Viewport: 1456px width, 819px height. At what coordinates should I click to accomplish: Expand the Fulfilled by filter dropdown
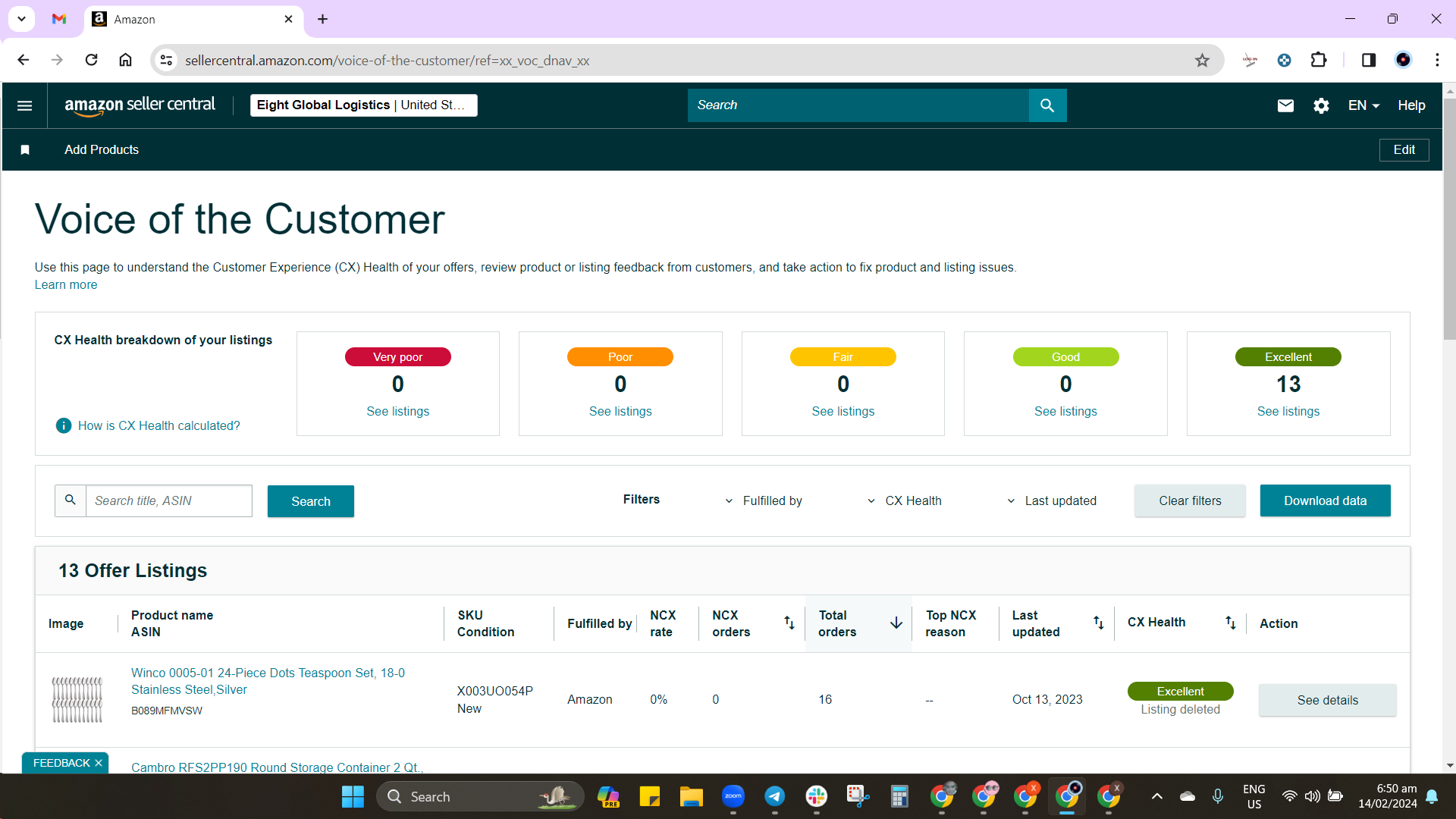pyautogui.click(x=764, y=500)
